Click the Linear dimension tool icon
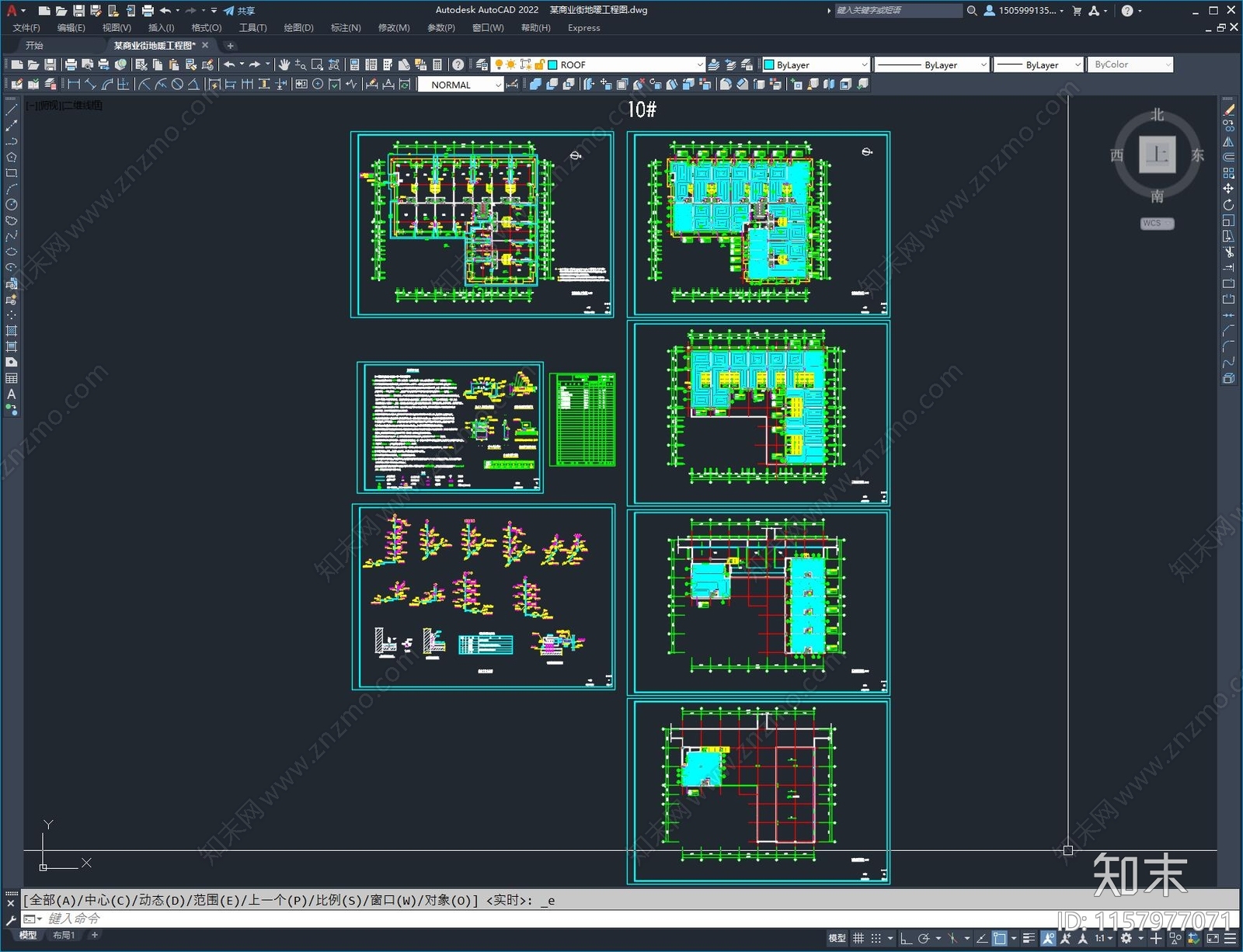The width and height of the screenshot is (1243, 952). (x=74, y=85)
